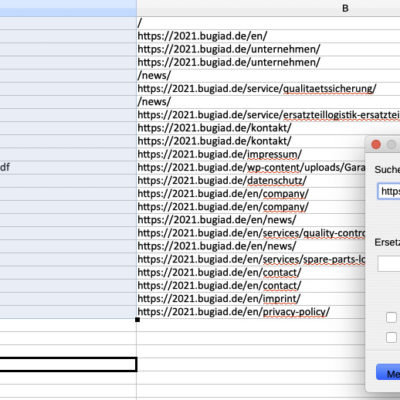Screen dimensions: 400x400
Task: Select the service/qualitaetssicherung/ URL cell
Action: tap(268, 89)
